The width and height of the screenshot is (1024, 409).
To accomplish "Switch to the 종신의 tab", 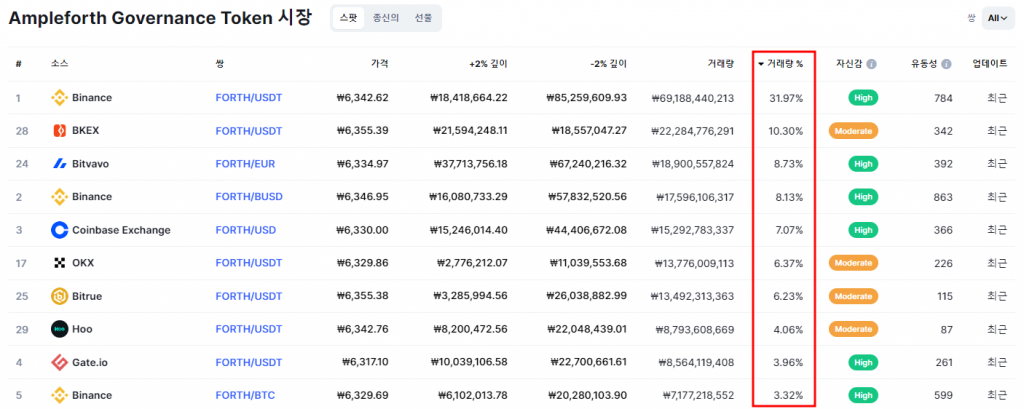I will 385,18.
